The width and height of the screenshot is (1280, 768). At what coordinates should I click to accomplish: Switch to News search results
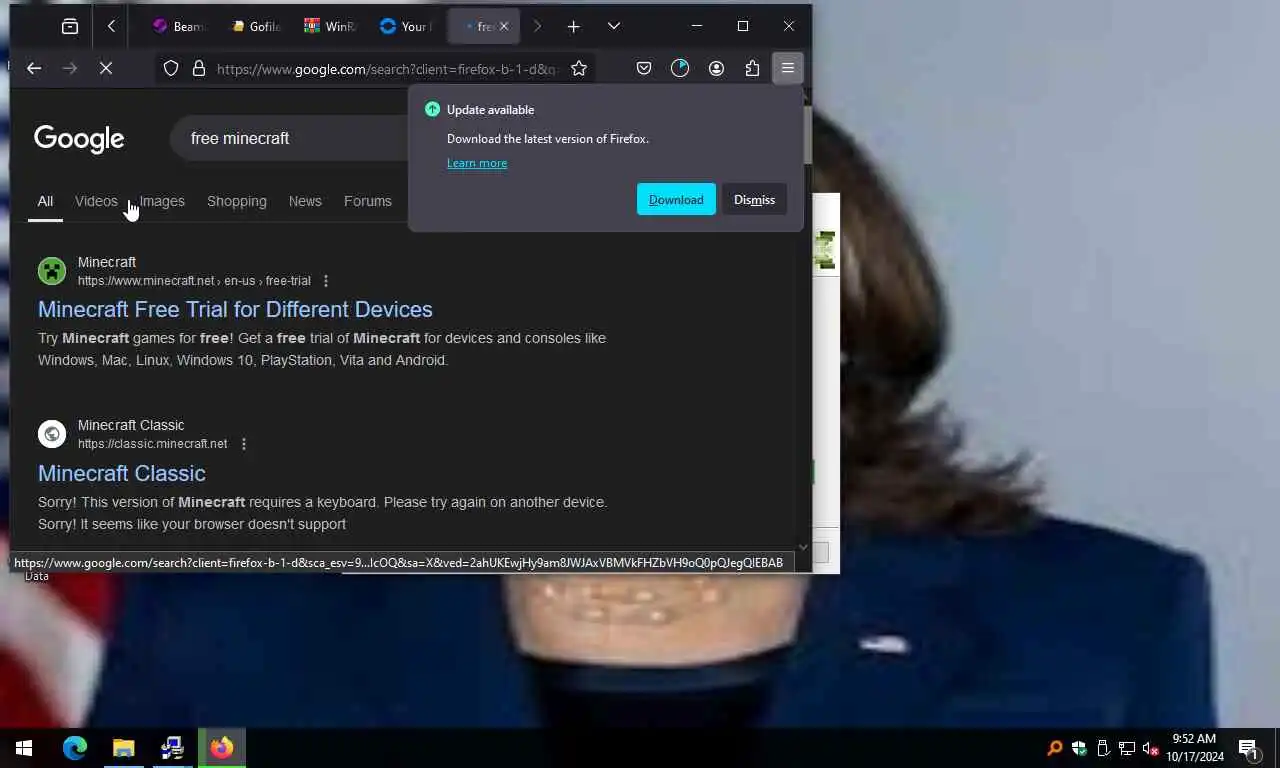(x=305, y=201)
